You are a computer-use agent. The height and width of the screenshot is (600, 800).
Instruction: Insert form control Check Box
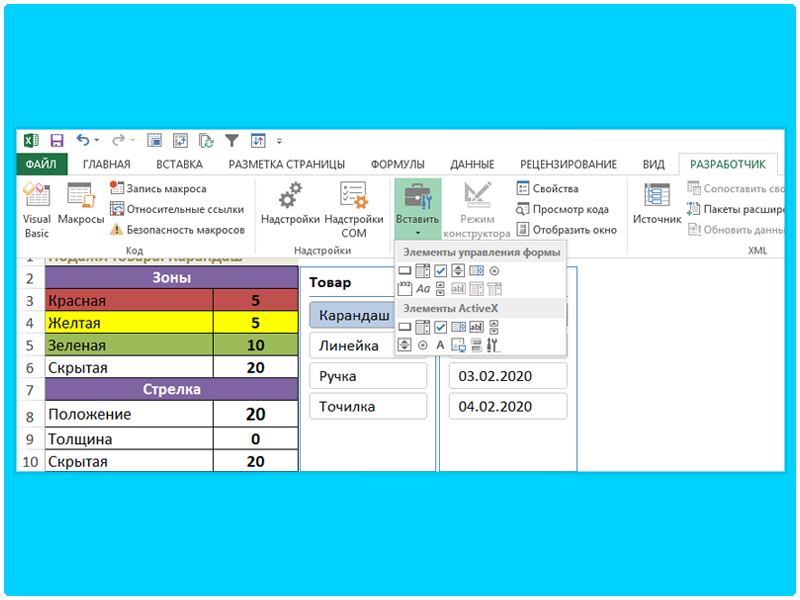point(440,271)
